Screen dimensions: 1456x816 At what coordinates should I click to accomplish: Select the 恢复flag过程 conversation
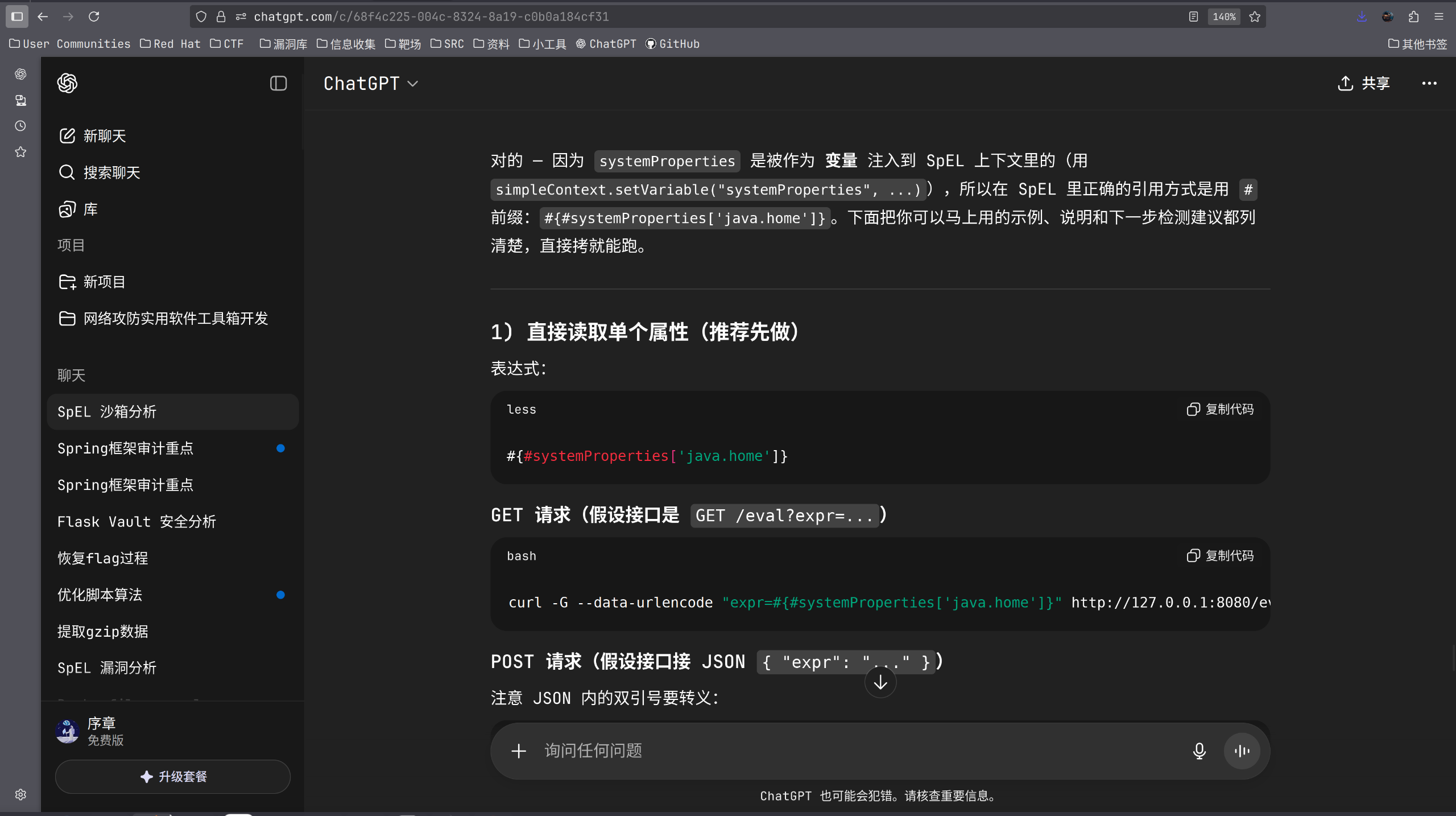102,558
